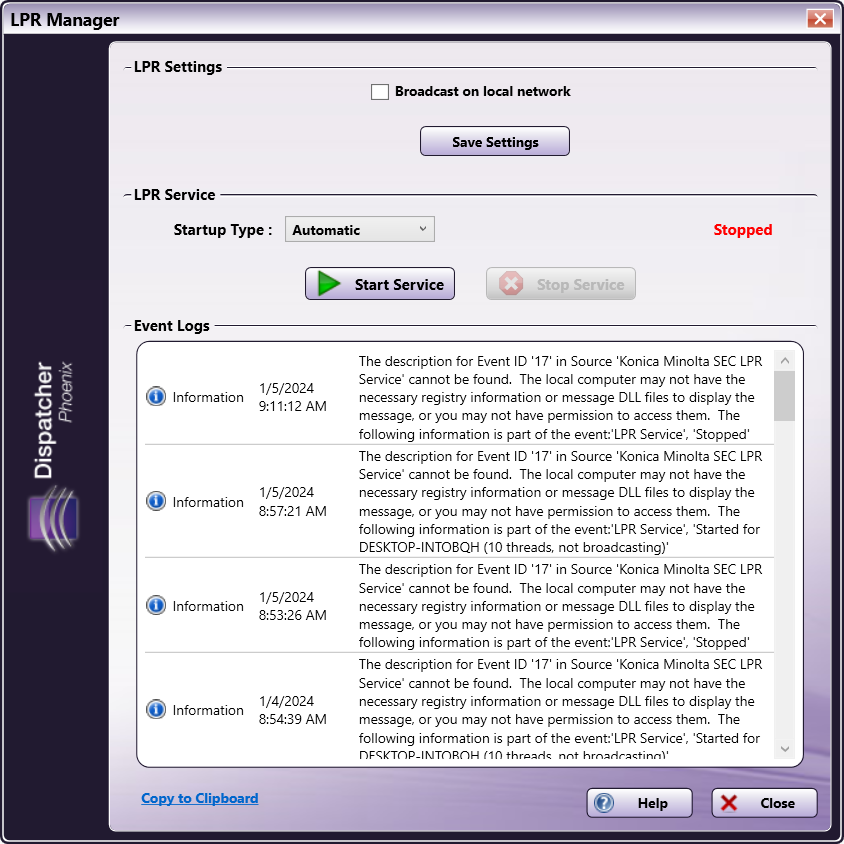Viewport: 844px width, 844px height.
Task: Select the 1/5/2024 8:57:21 AM timestamp
Action: pos(292,502)
